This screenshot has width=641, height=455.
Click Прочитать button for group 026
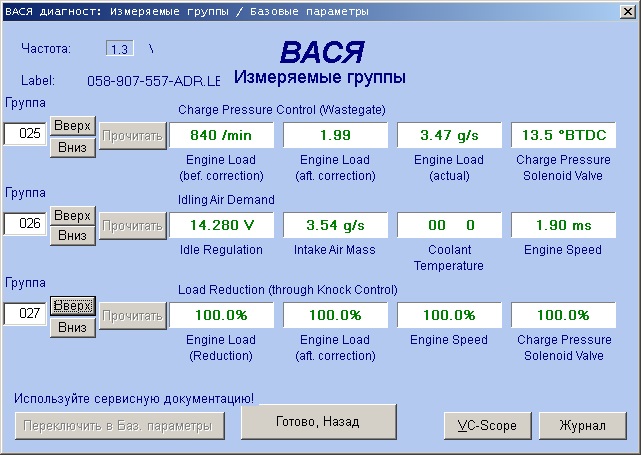click(133, 226)
